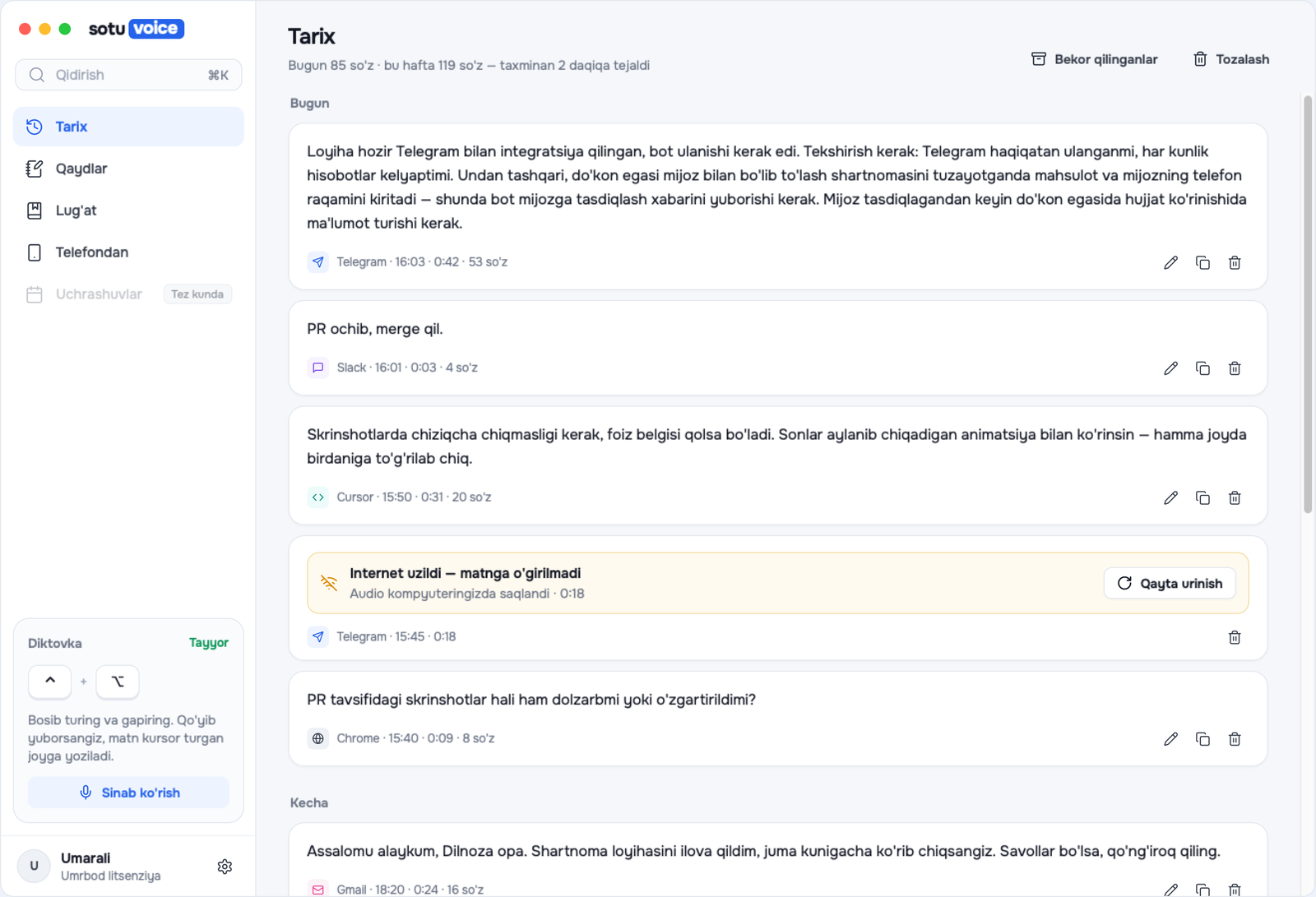1316x897 pixels.
Task: Open the Tarix section in the sidebar
Action: (128, 127)
